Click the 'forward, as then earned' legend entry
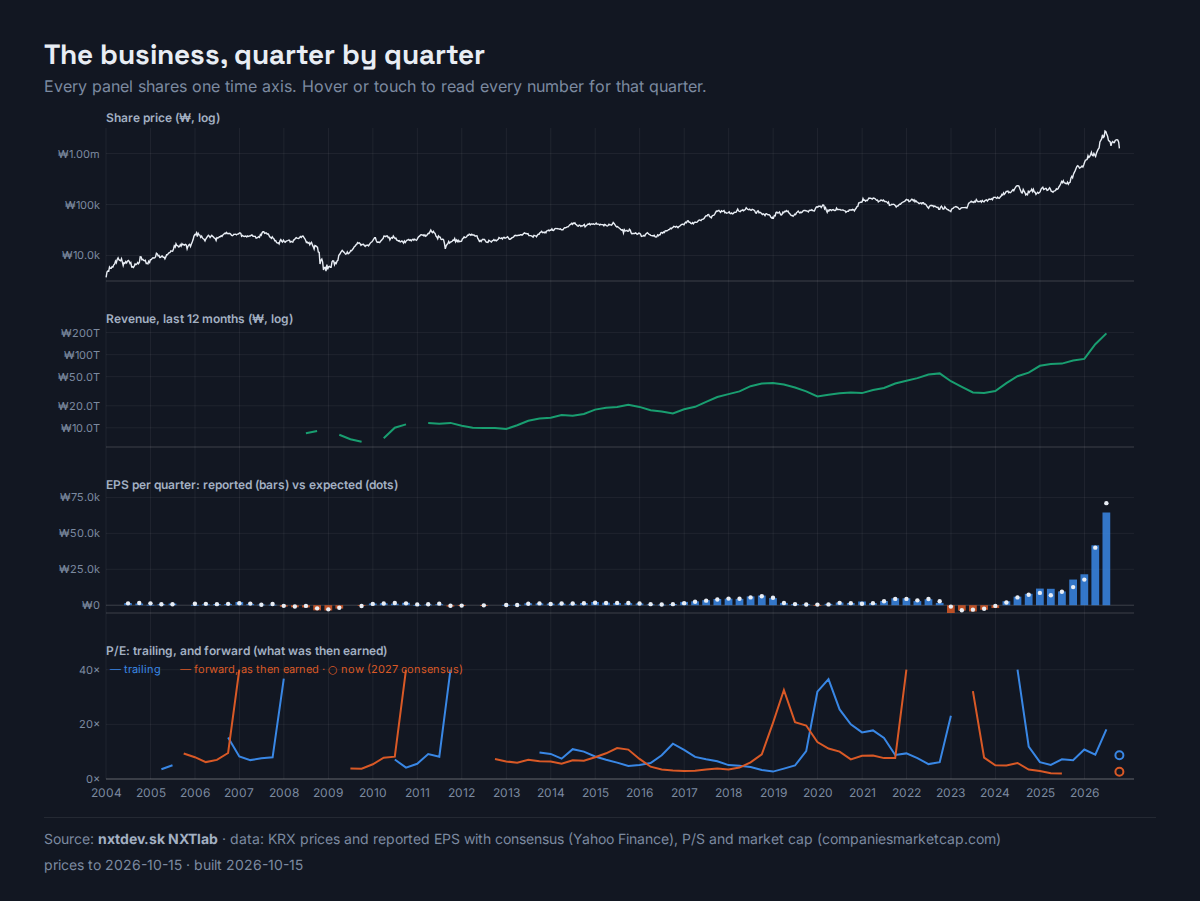 point(249,669)
